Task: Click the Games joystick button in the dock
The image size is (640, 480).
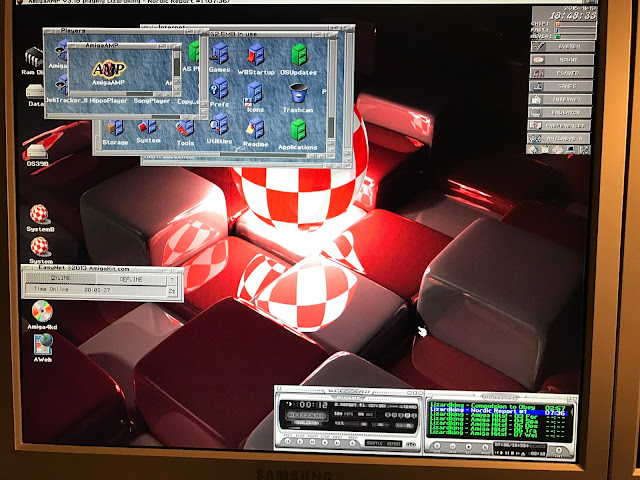Action: coord(561,86)
